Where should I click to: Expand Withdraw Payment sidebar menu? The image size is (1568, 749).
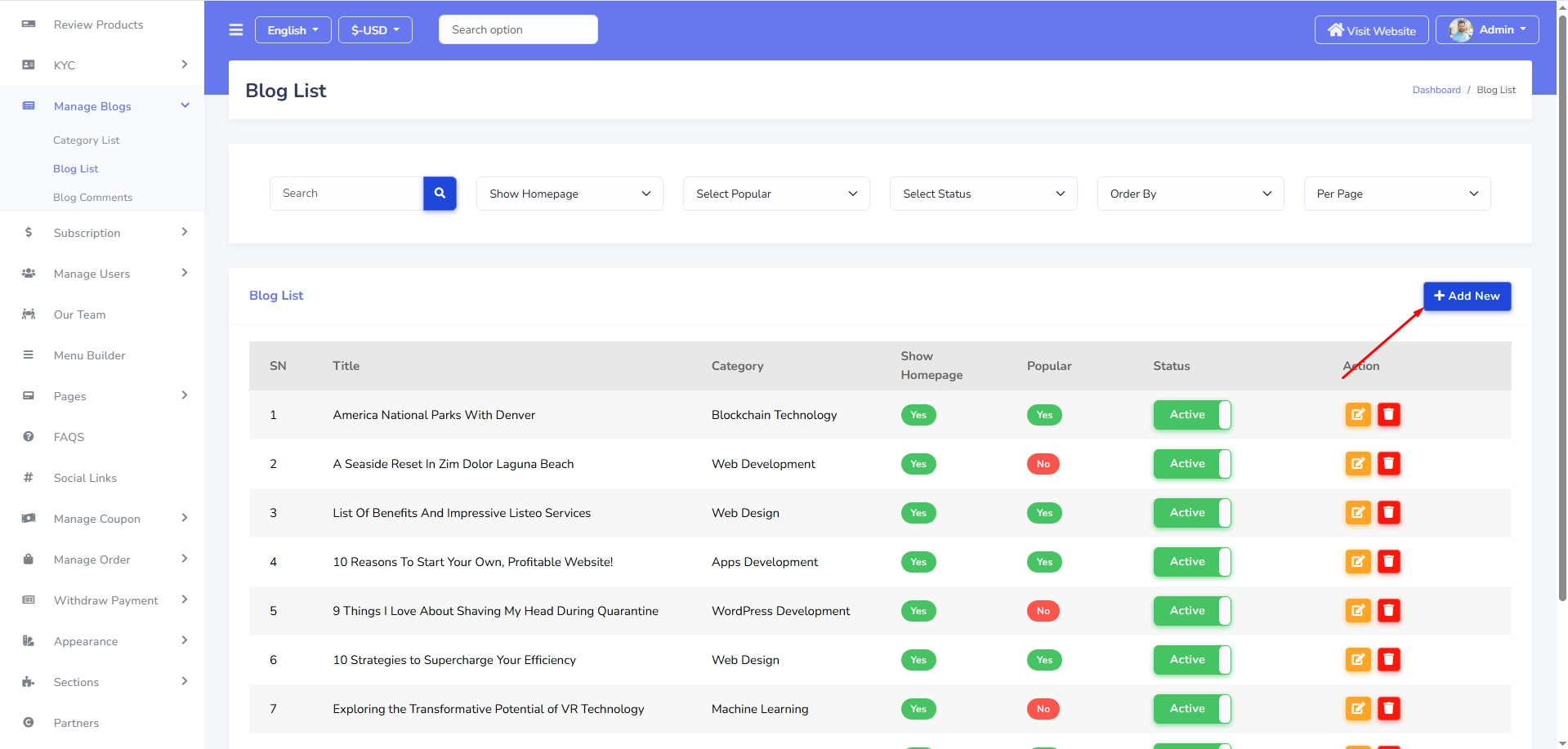tap(102, 600)
